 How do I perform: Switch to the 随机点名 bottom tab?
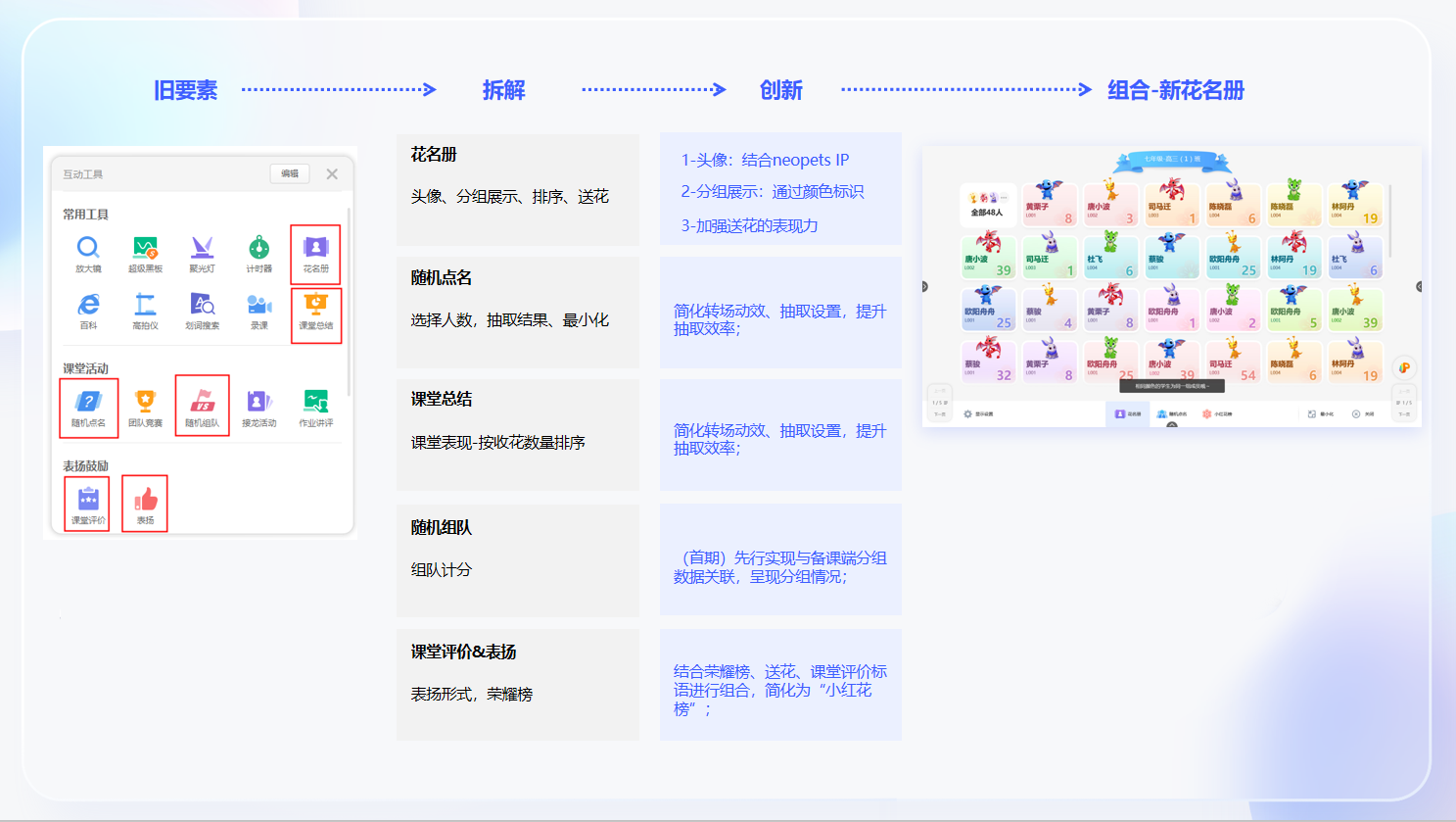pos(1171,413)
